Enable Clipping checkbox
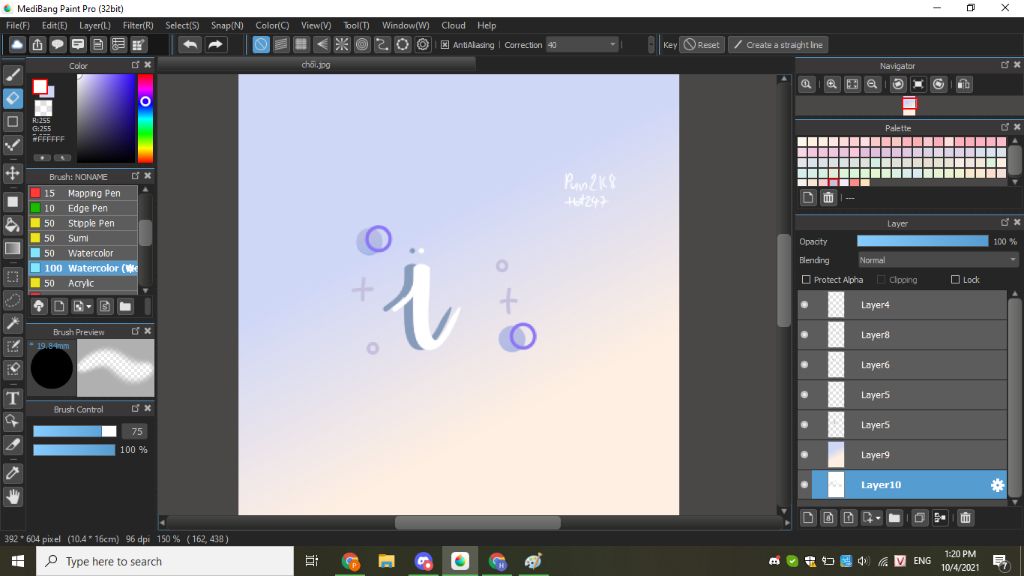1024x576 pixels. 881,280
